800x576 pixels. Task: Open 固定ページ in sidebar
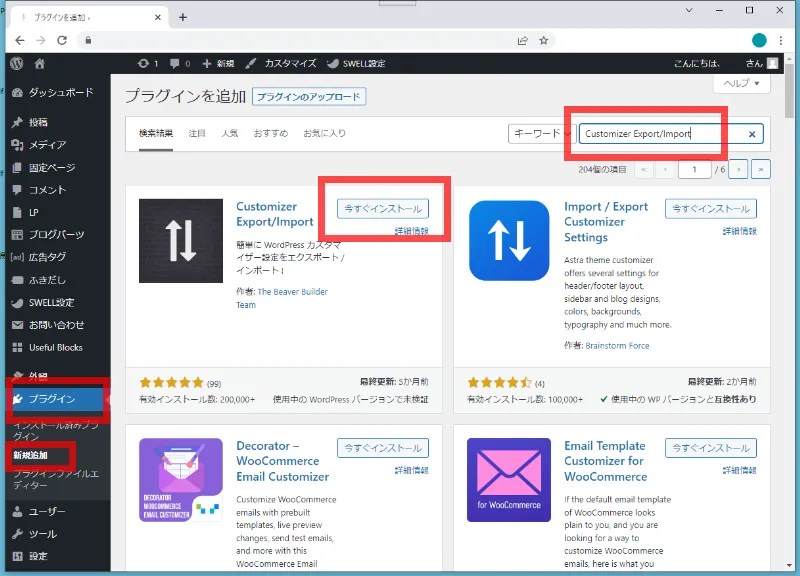44,167
